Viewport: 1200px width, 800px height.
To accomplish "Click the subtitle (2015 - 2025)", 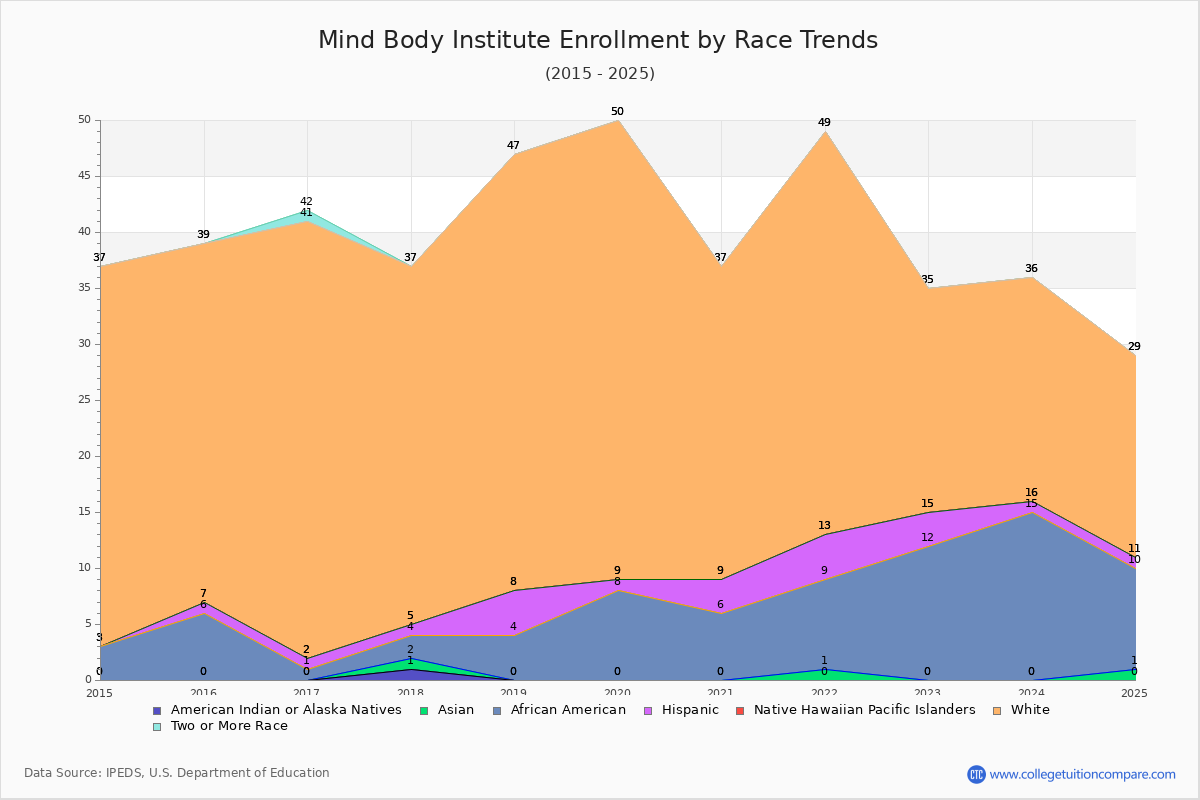I will tap(600, 73).
